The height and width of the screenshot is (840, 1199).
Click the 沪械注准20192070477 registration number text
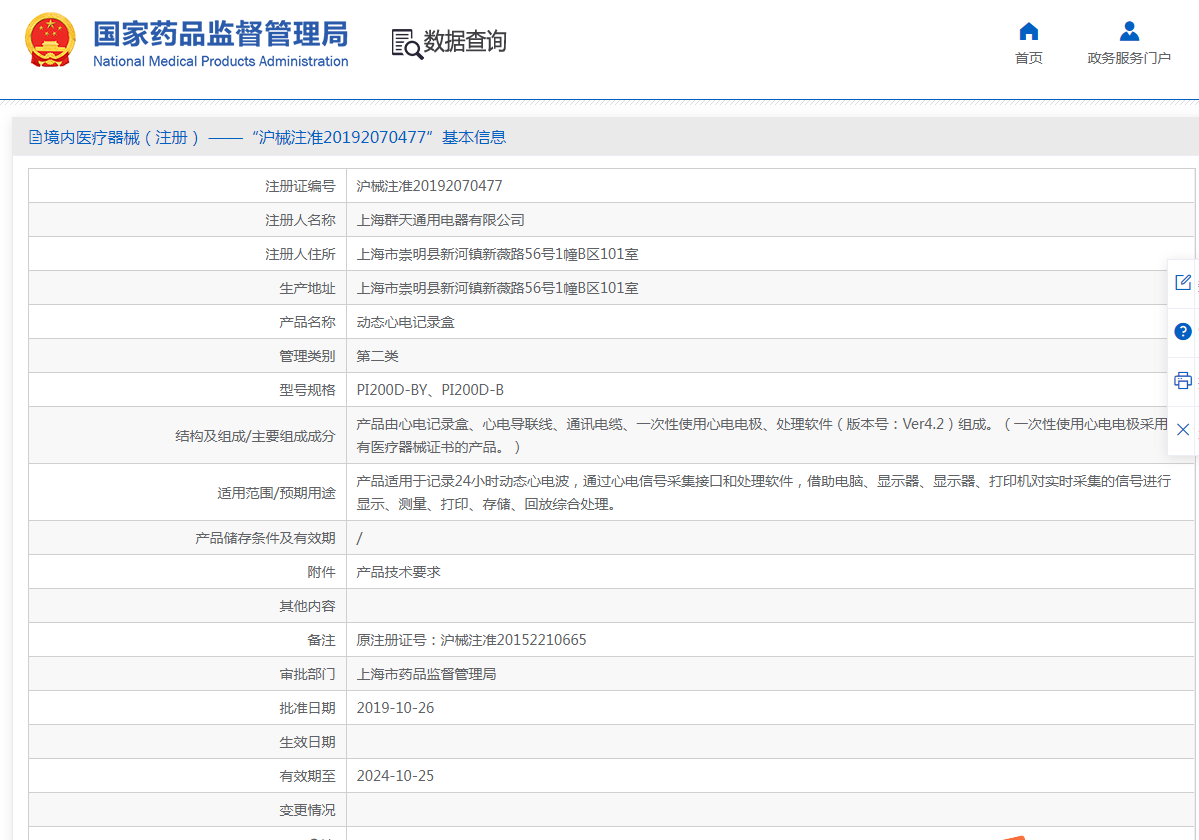click(430, 185)
